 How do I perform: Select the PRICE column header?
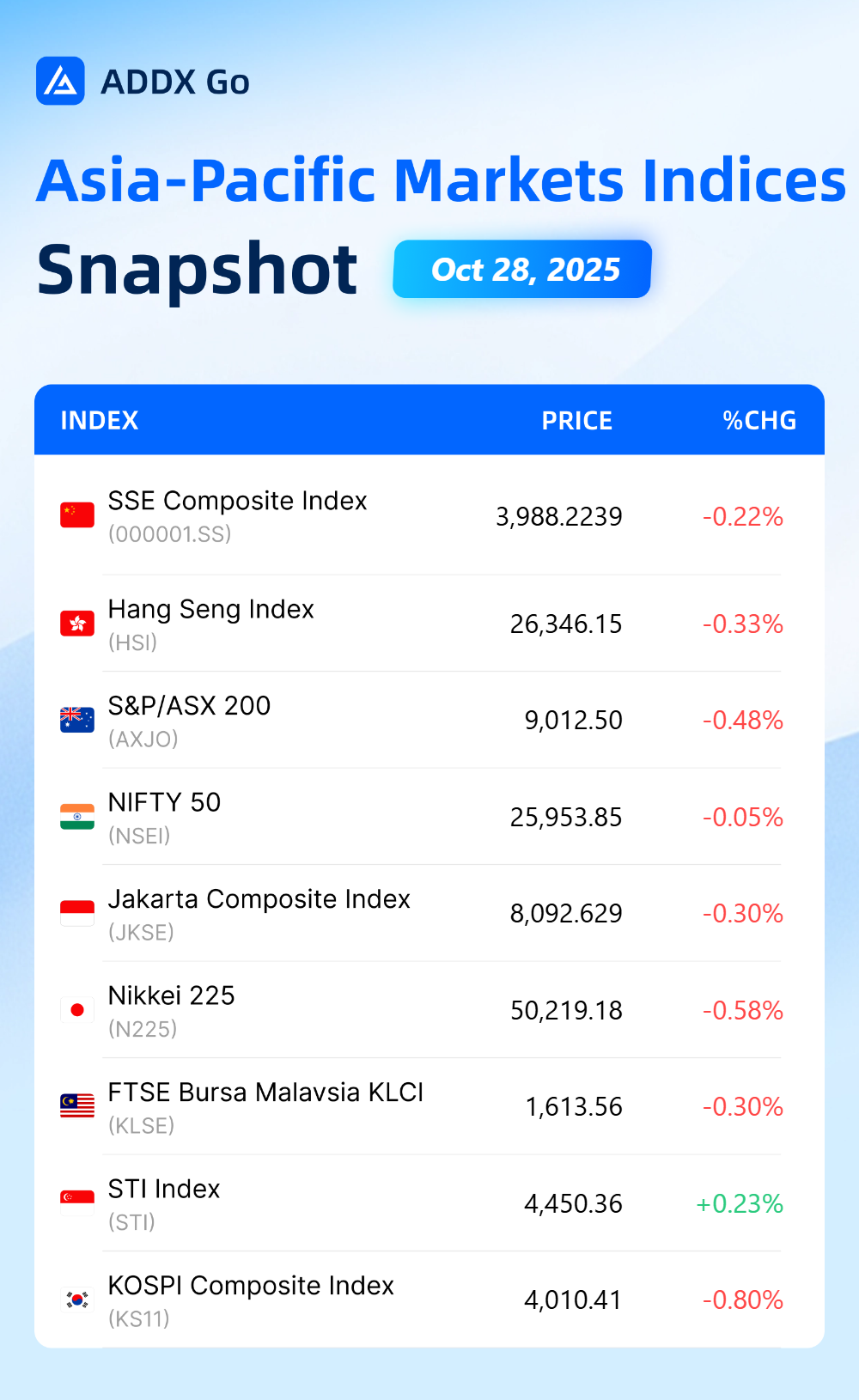pos(577,420)
